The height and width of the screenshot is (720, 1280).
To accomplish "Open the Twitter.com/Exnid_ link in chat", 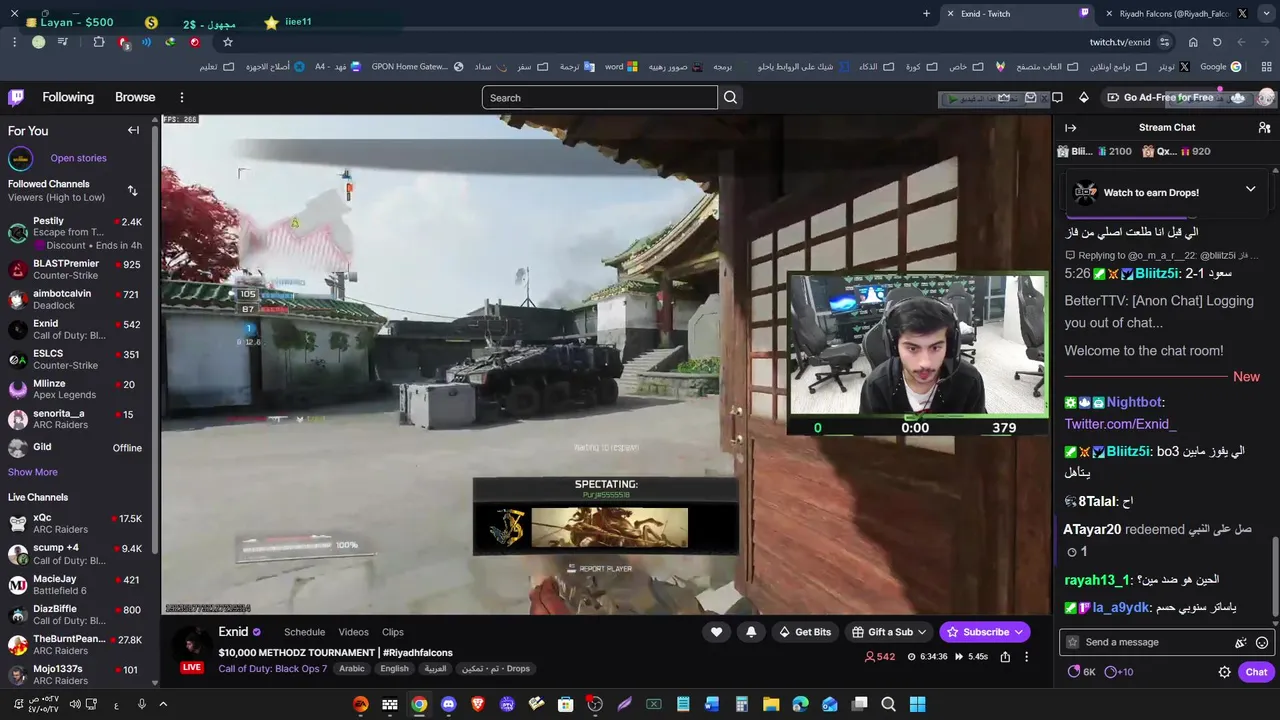I will [1120, 425].
